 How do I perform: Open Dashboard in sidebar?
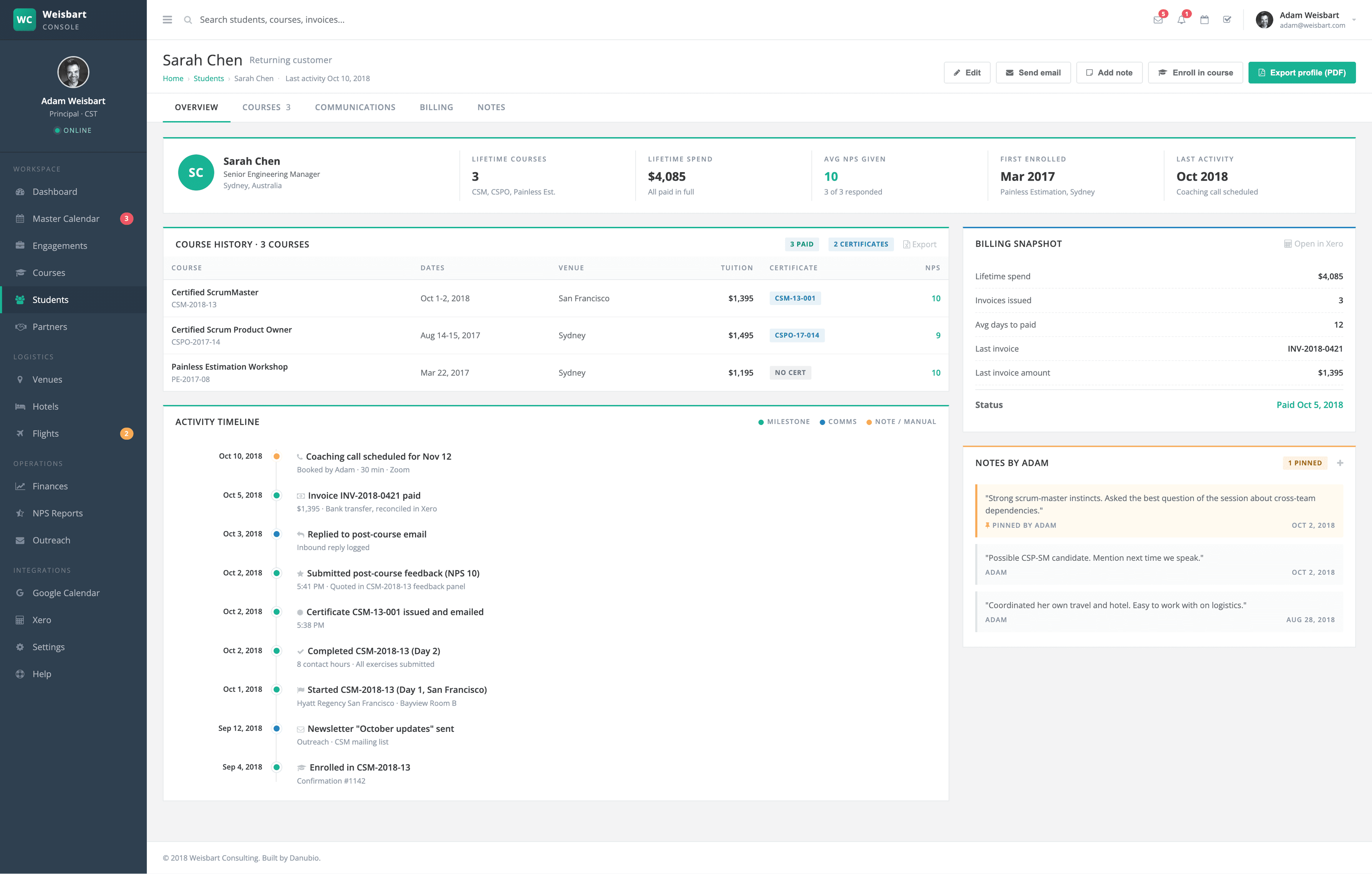pyautogui.click(x=73, y=191)
